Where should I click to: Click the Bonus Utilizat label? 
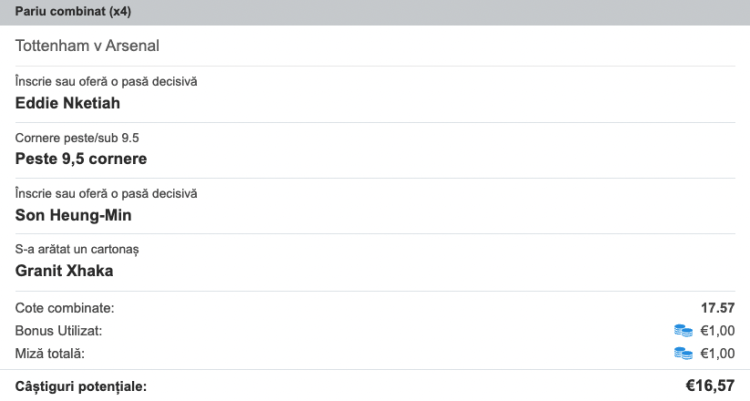click(x=58, y=331)
